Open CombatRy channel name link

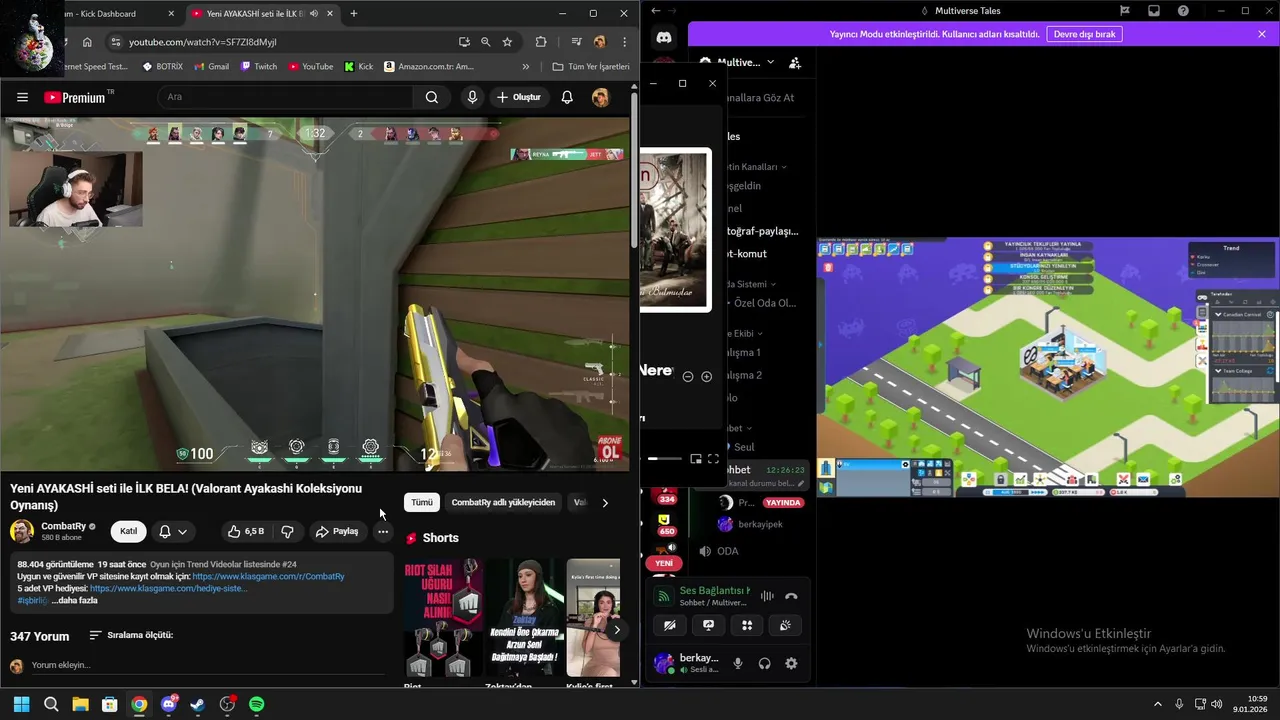tap(63, 526)
